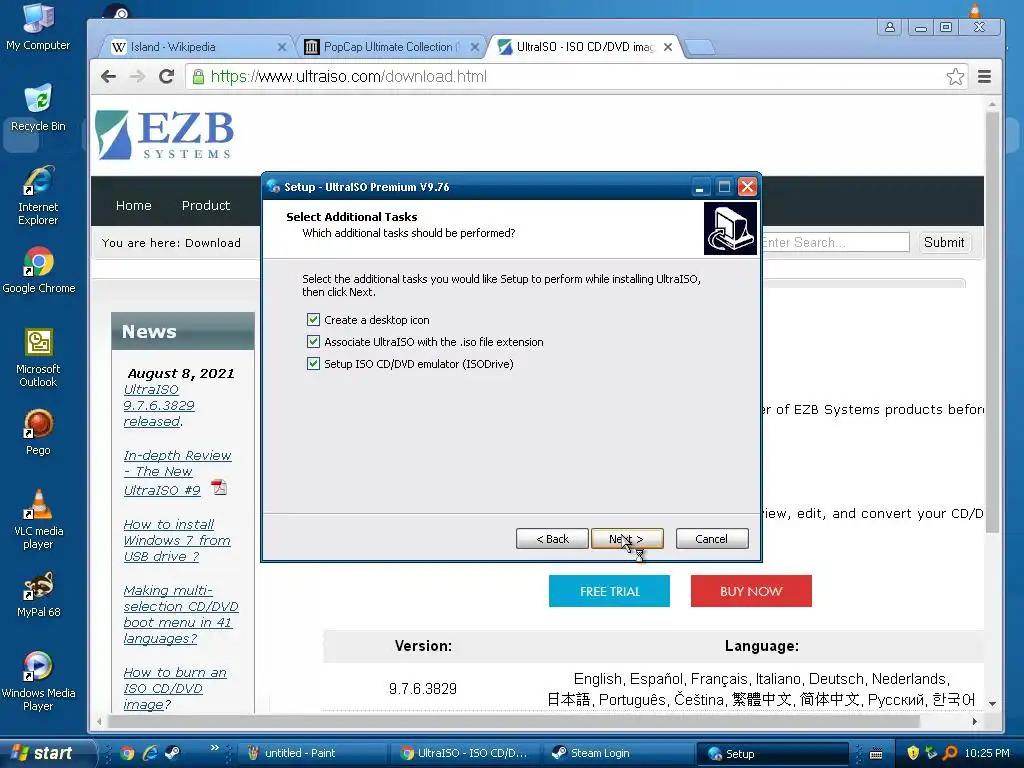Screen dimensions: 1024x768
Task: Close the PopCap Ultimate Collection tab
Action: [475, 47]
